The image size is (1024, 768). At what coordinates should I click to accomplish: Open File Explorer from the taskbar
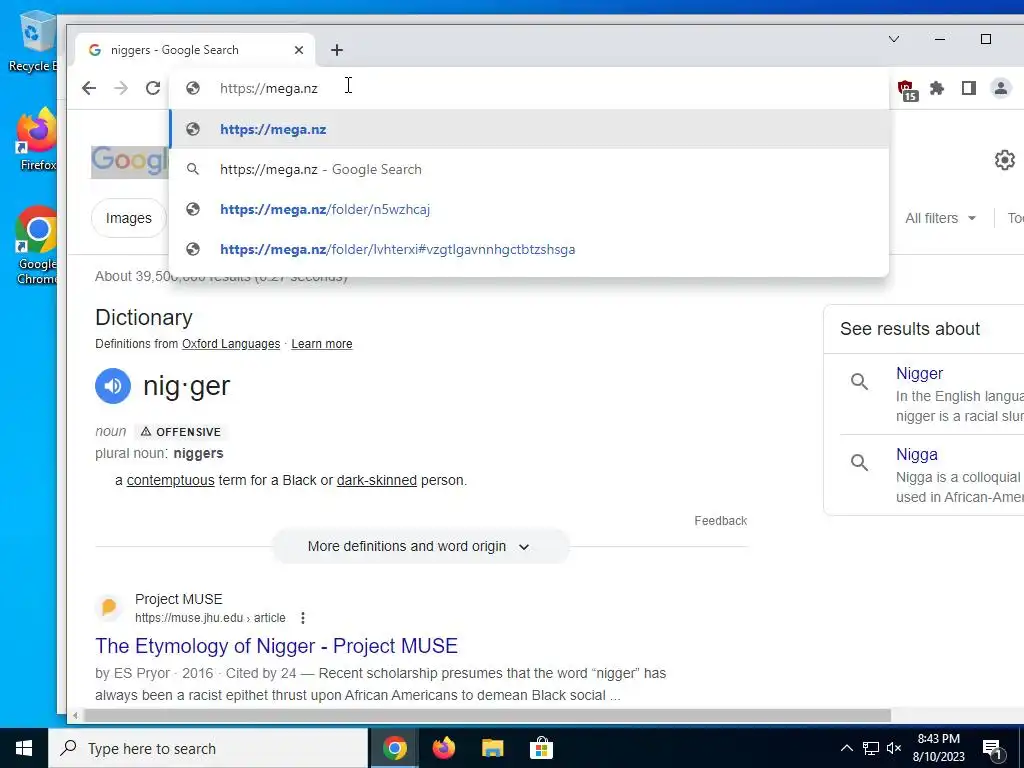click(492, 748)
